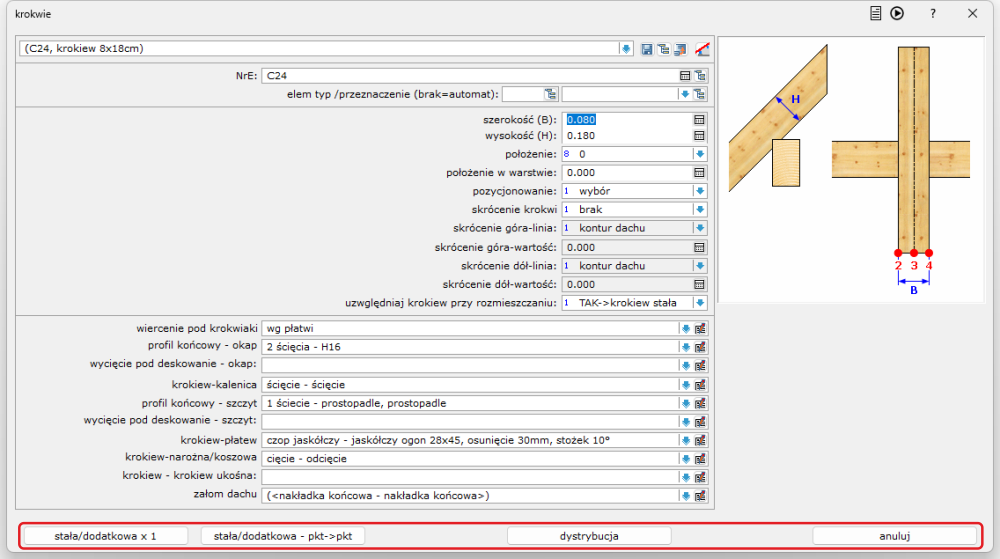Expand the położenie dropdown
Image resolution: width=1000 pixels, height=559 pixels.
pos(700,154)
